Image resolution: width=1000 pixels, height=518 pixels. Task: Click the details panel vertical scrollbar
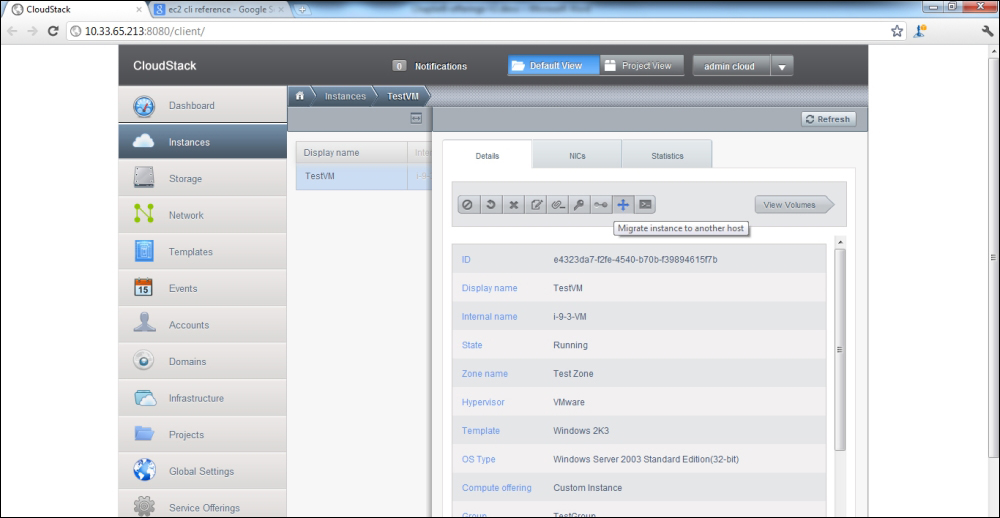[839, 350]
